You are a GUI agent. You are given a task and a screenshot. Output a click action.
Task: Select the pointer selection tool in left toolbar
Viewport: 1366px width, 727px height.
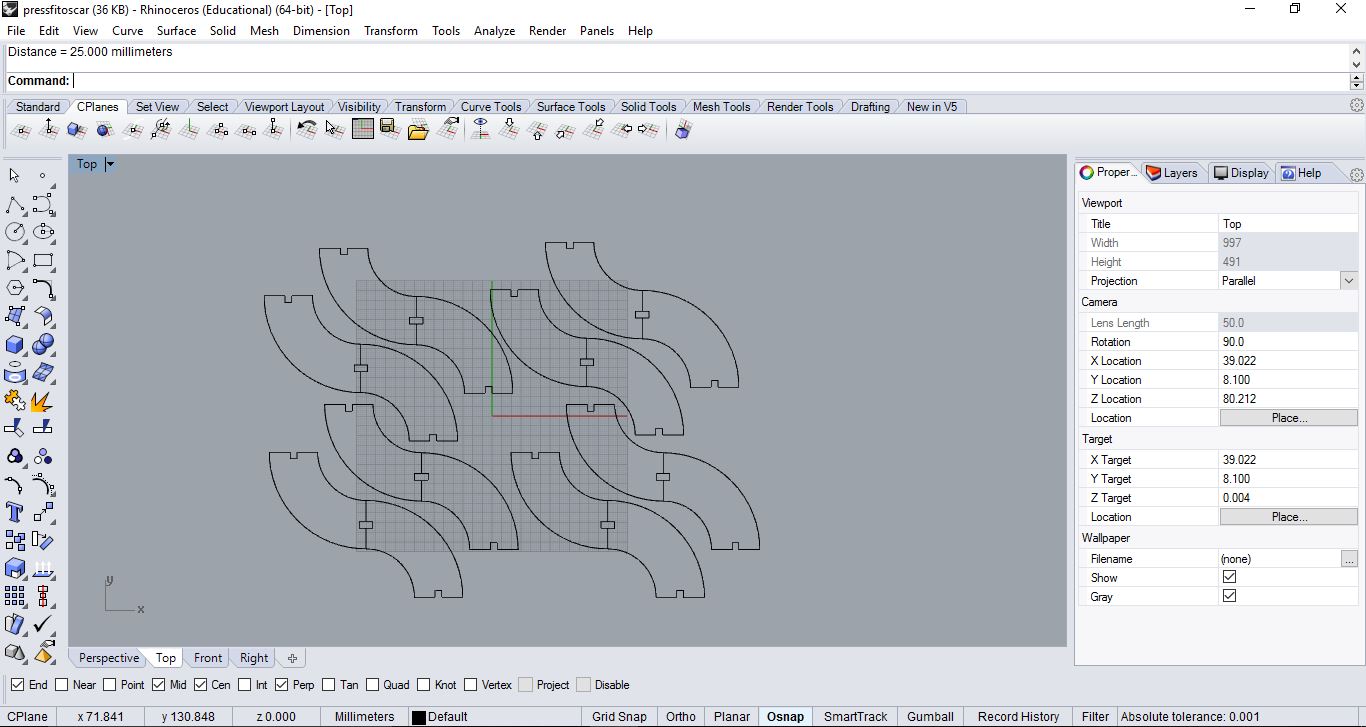[x=15, y=175]
